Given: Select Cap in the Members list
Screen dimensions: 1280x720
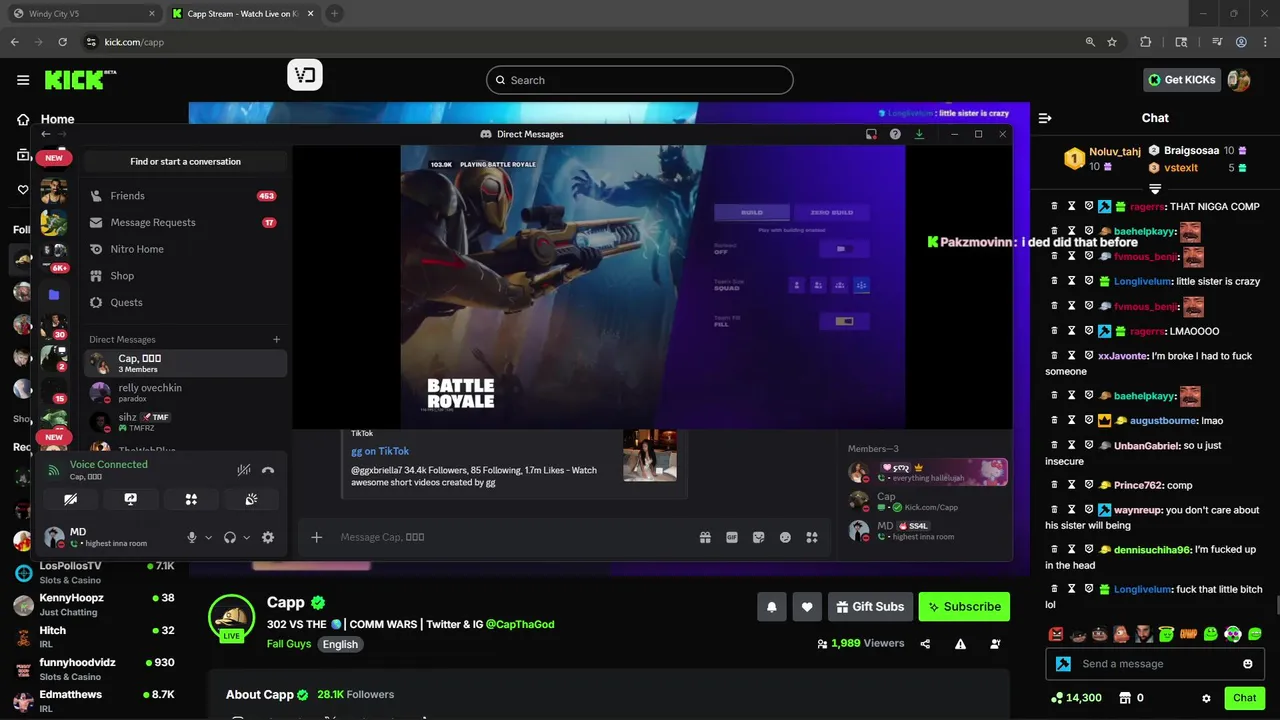Looking at the screenshot, I should click(x=927, y=501).
